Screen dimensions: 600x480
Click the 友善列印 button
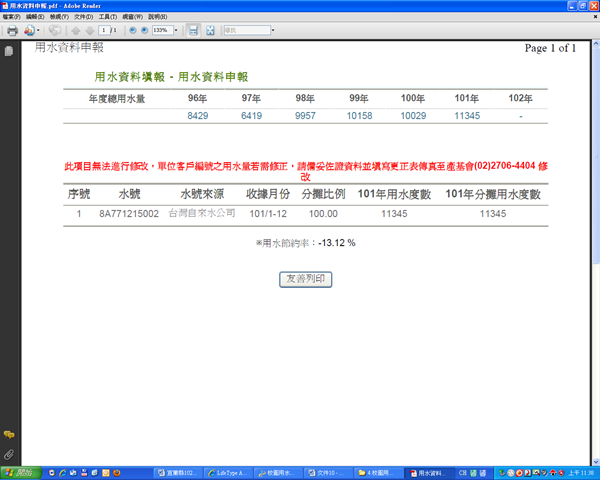pyautogui.click(x=305, y=279)
